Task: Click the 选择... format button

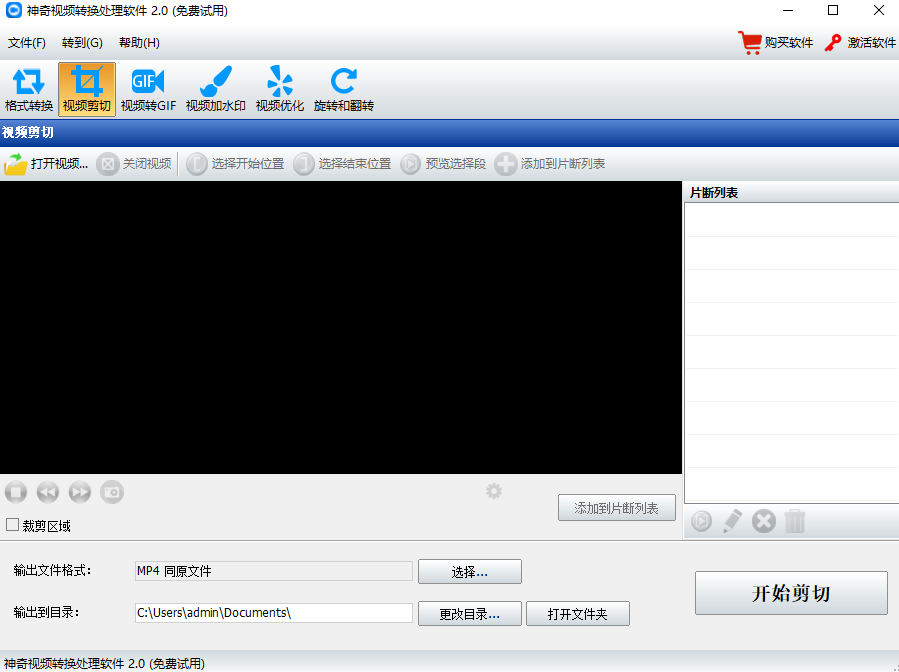Action: 470,572
